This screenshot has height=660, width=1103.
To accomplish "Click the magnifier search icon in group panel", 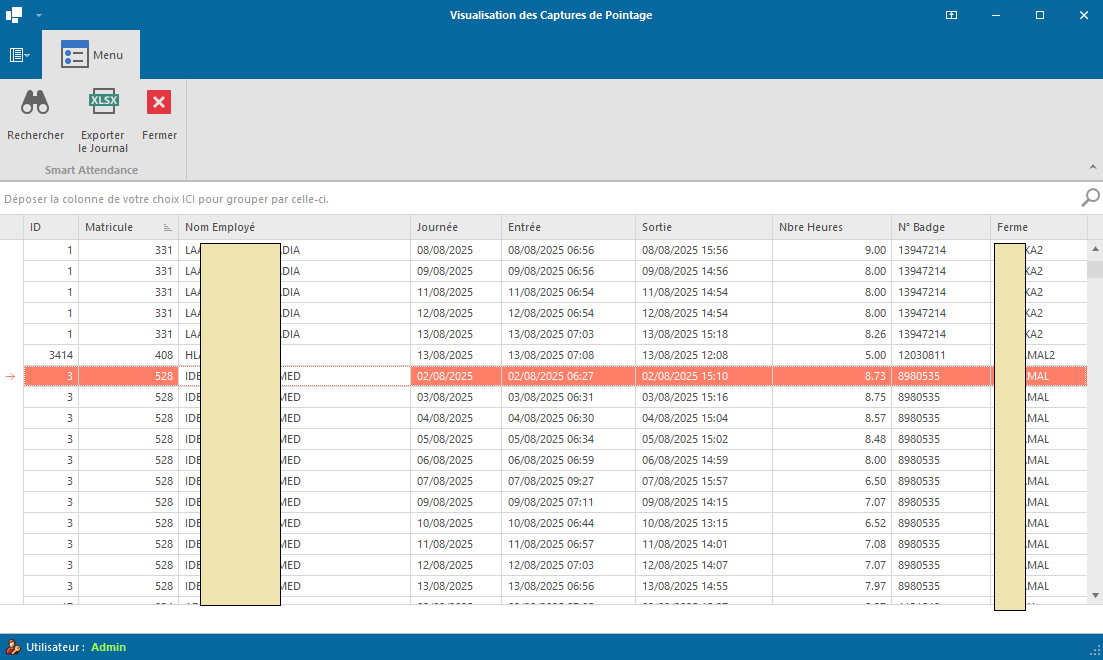I will pyautogui.click(x=1090, y=198).
